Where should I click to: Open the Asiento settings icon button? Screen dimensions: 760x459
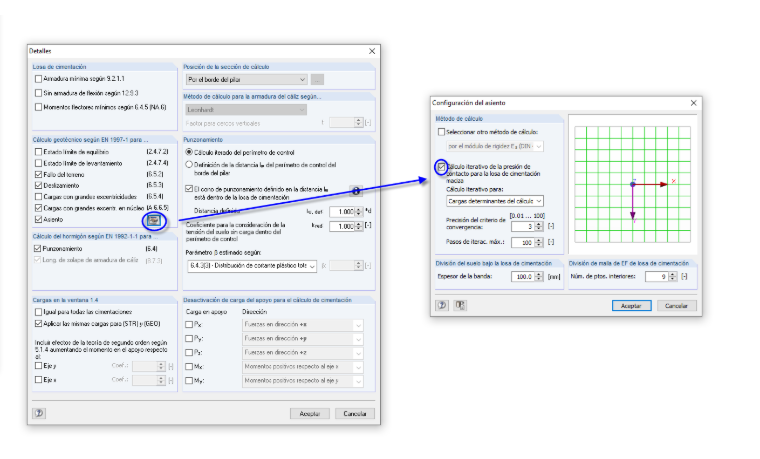click(x=154, y=221)
